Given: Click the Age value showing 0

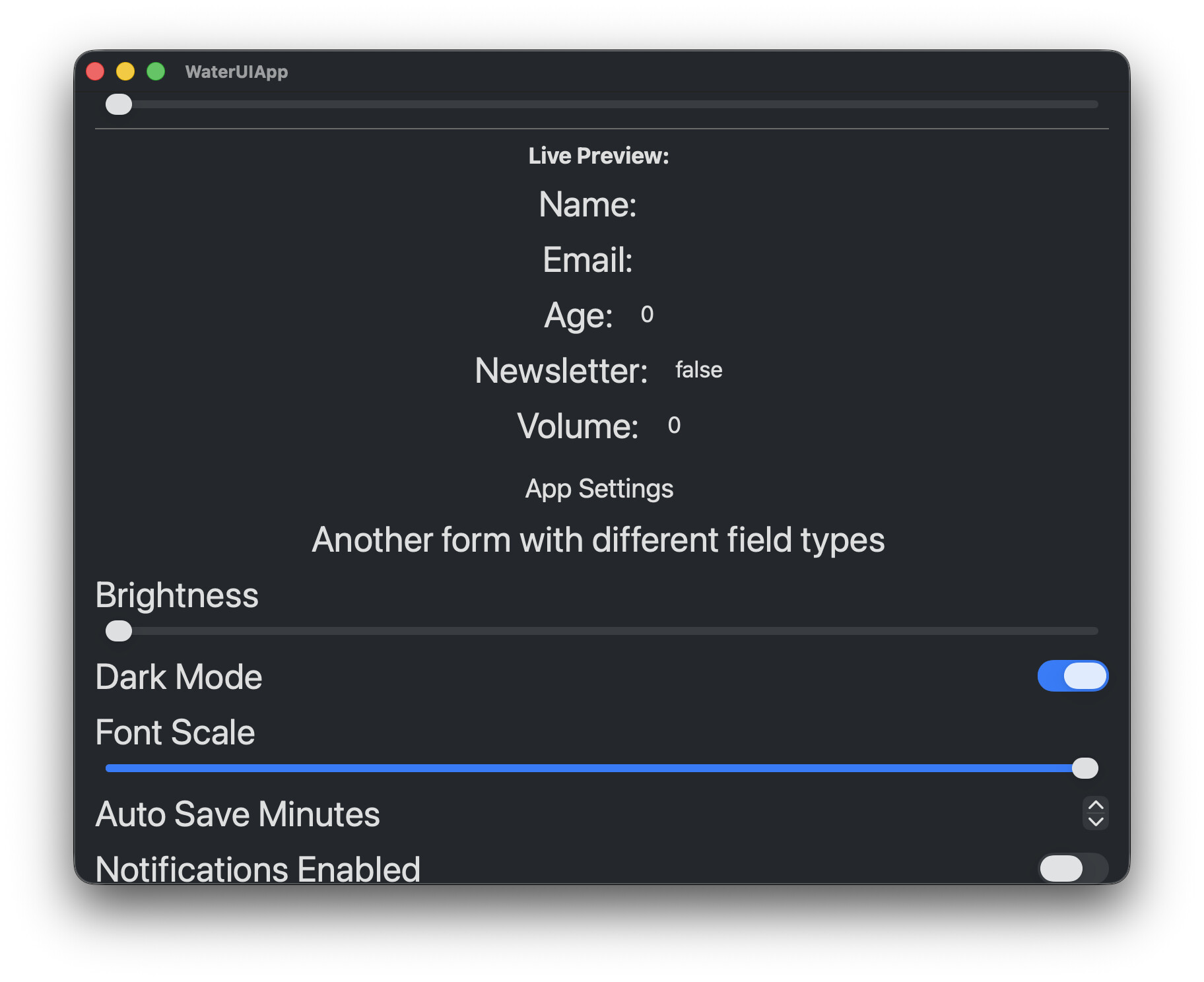Looking at the screenshot, I should pyautogui.click(x=646, y=314).
